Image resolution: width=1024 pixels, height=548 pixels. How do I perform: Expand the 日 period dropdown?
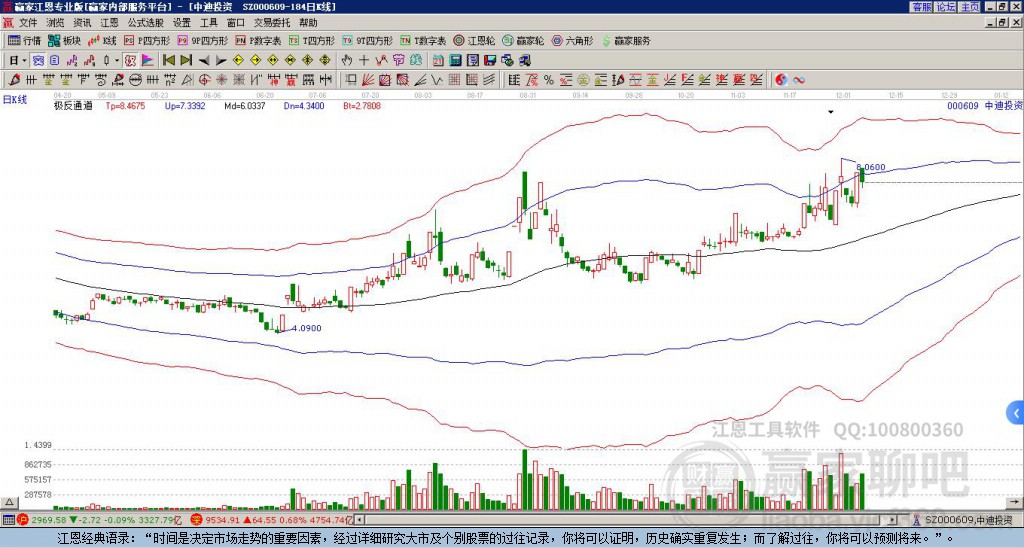point(24,61)
